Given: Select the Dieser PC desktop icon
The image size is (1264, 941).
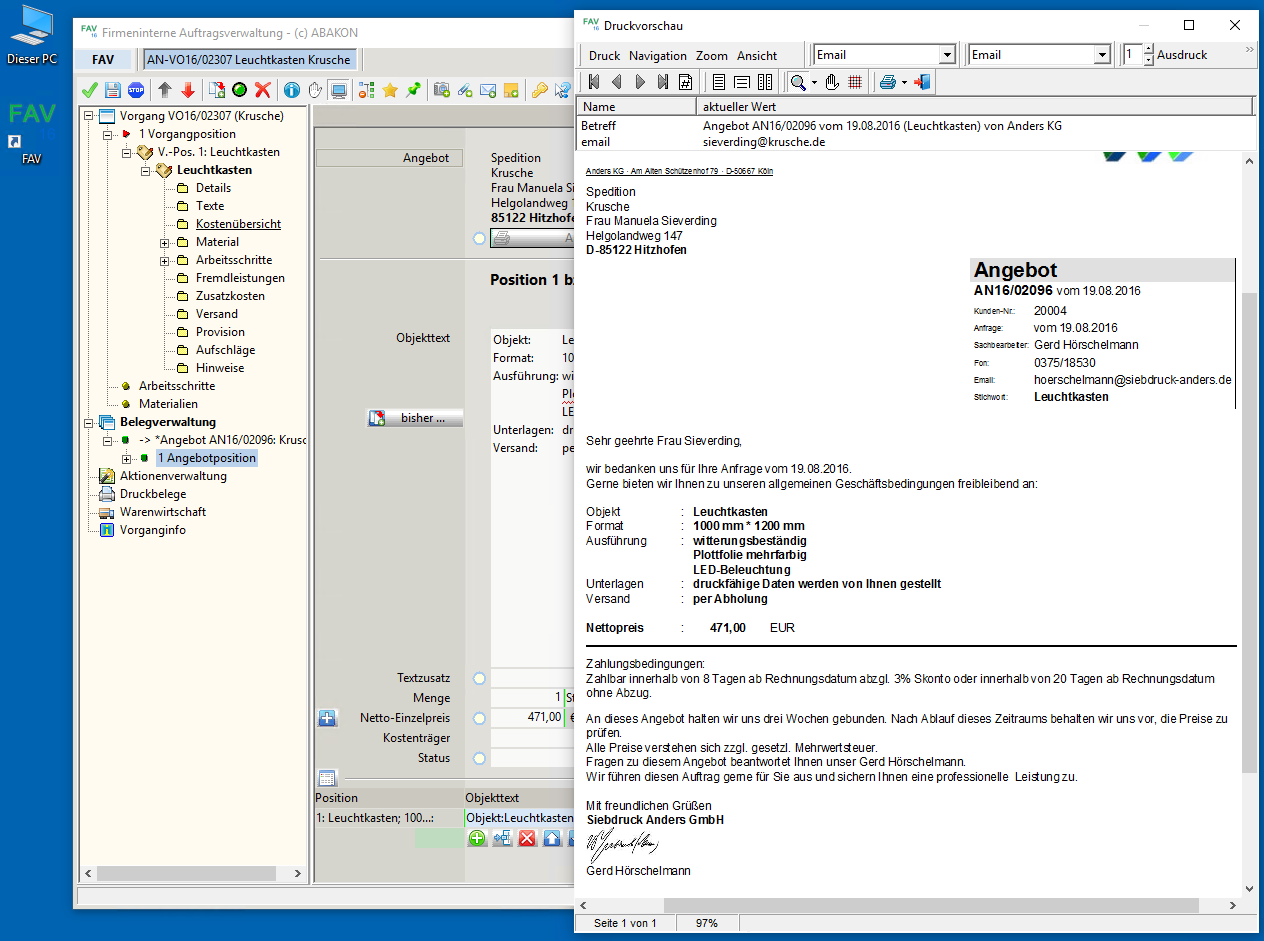Looking at the screenshot, I should 32,35.
